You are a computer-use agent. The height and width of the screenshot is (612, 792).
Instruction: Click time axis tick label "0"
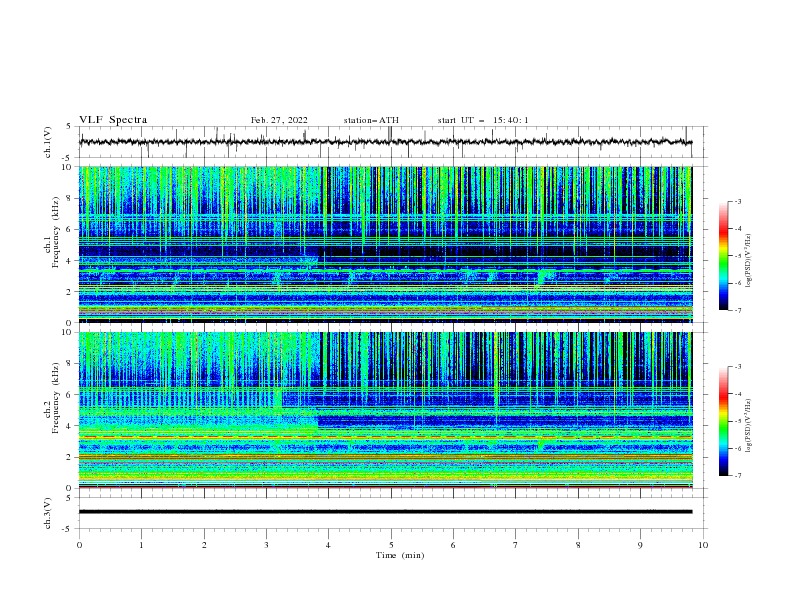[x=79, y=545]
